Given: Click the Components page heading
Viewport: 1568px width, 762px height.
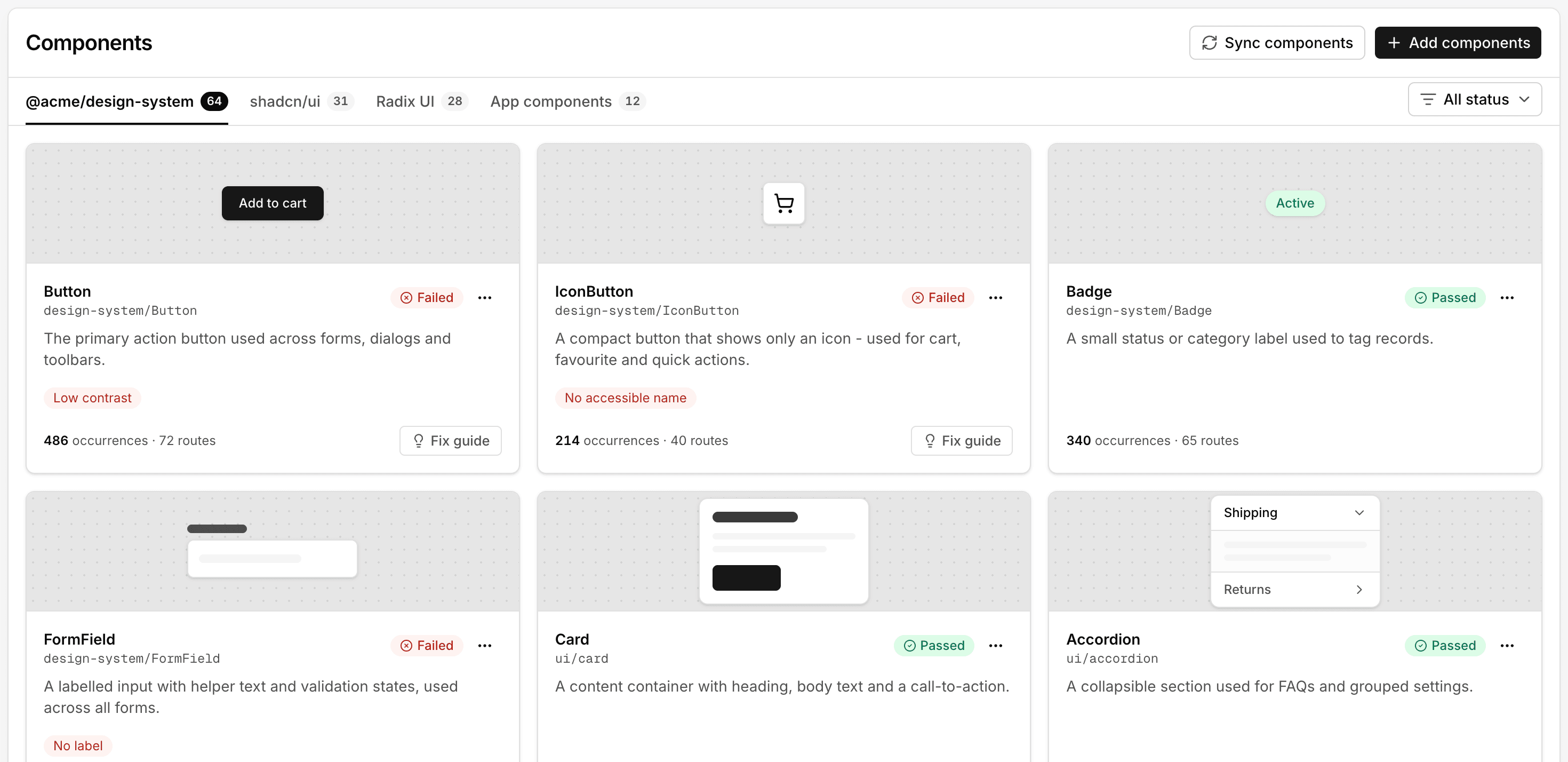Looking at the screenshot, I should click(x=89, y=43).
